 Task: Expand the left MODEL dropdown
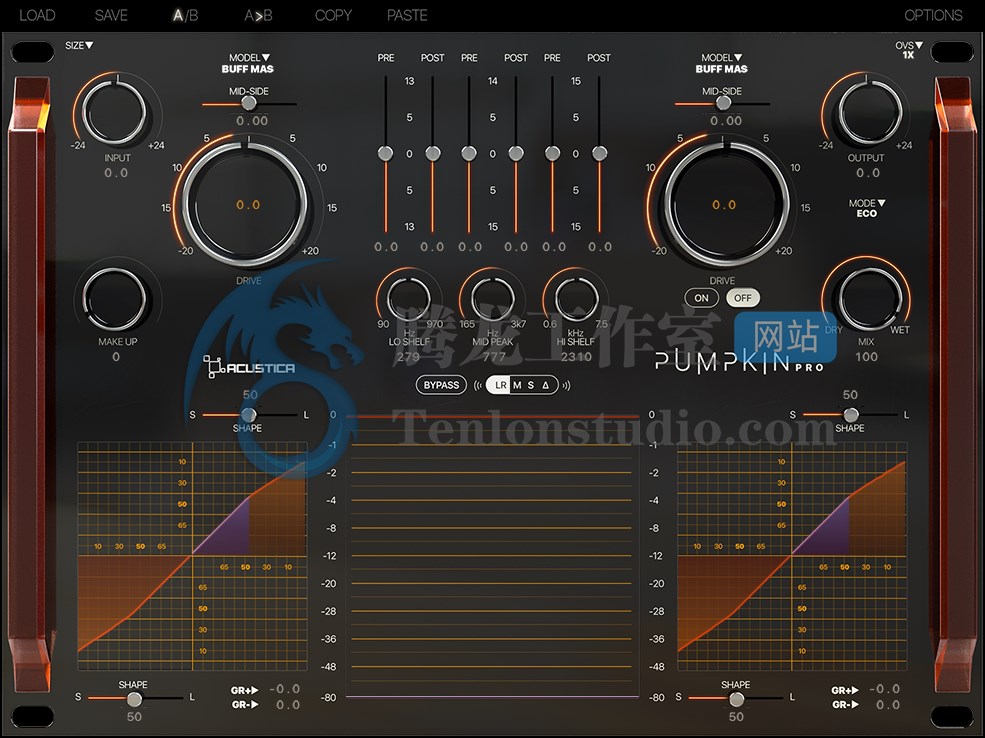point(248,63)
